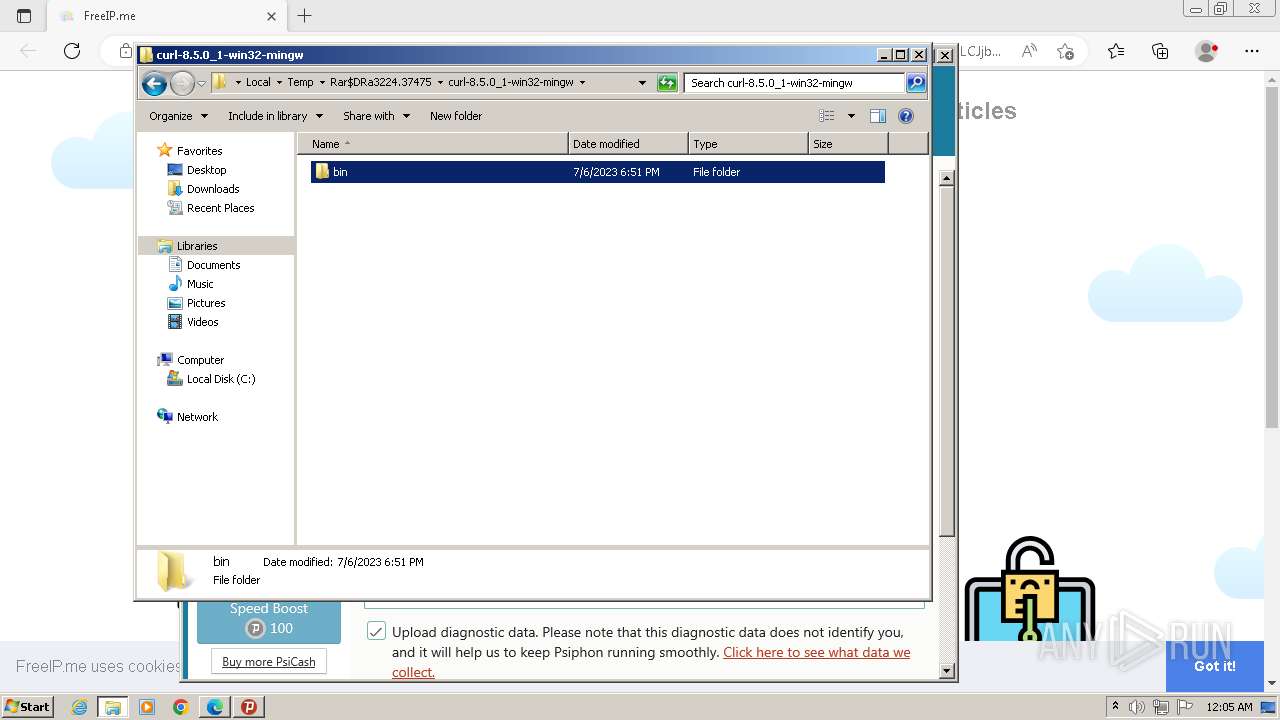The width and height of the screenshot is (1280, 720).
Task: Close the FreeIP.me browser tab
Action: point(272,16)
